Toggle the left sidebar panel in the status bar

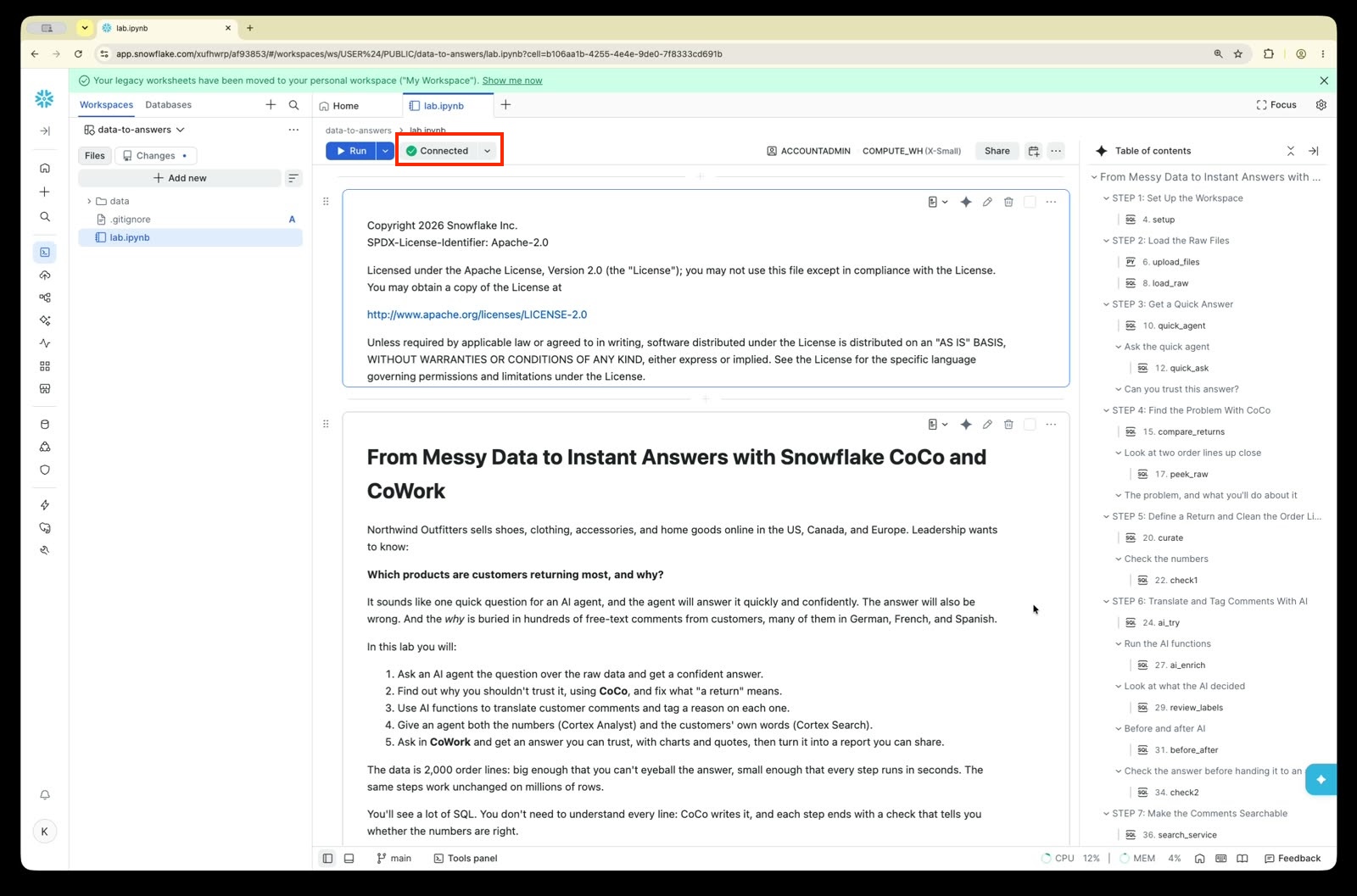[x=327, y=858]
